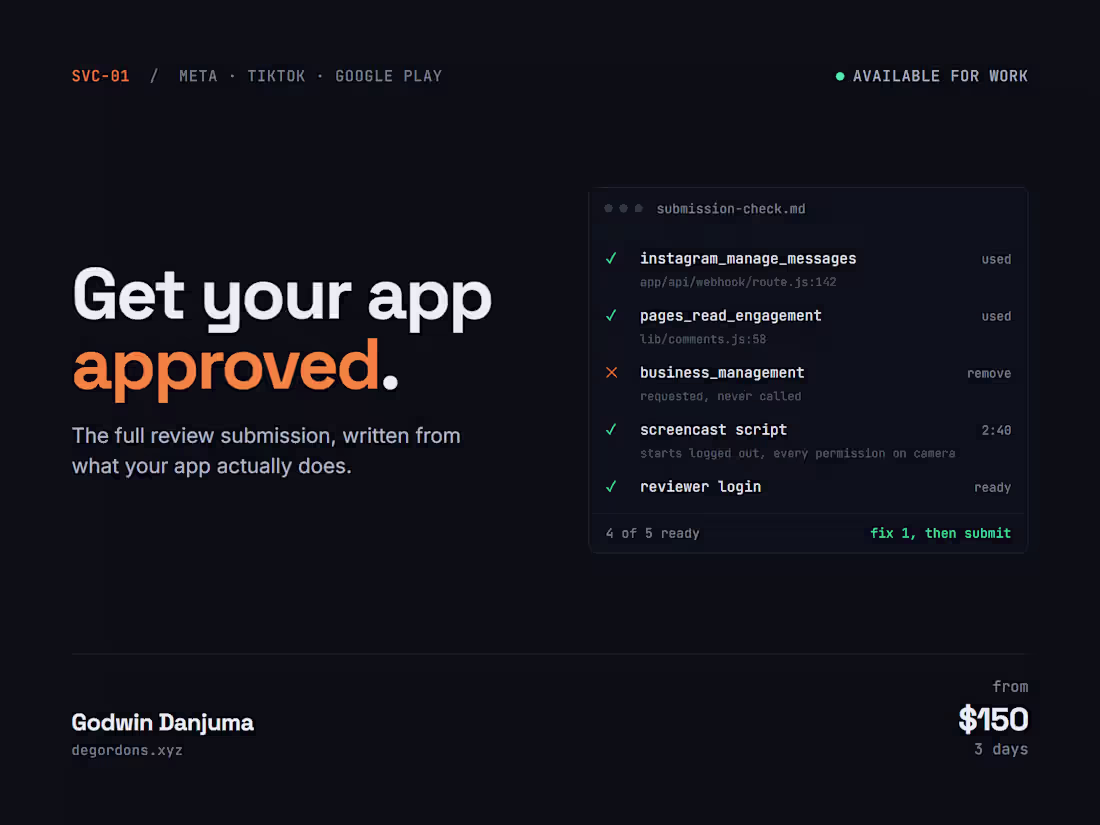Click the $150 price
Screen dimensions: 1100x825
993,720
